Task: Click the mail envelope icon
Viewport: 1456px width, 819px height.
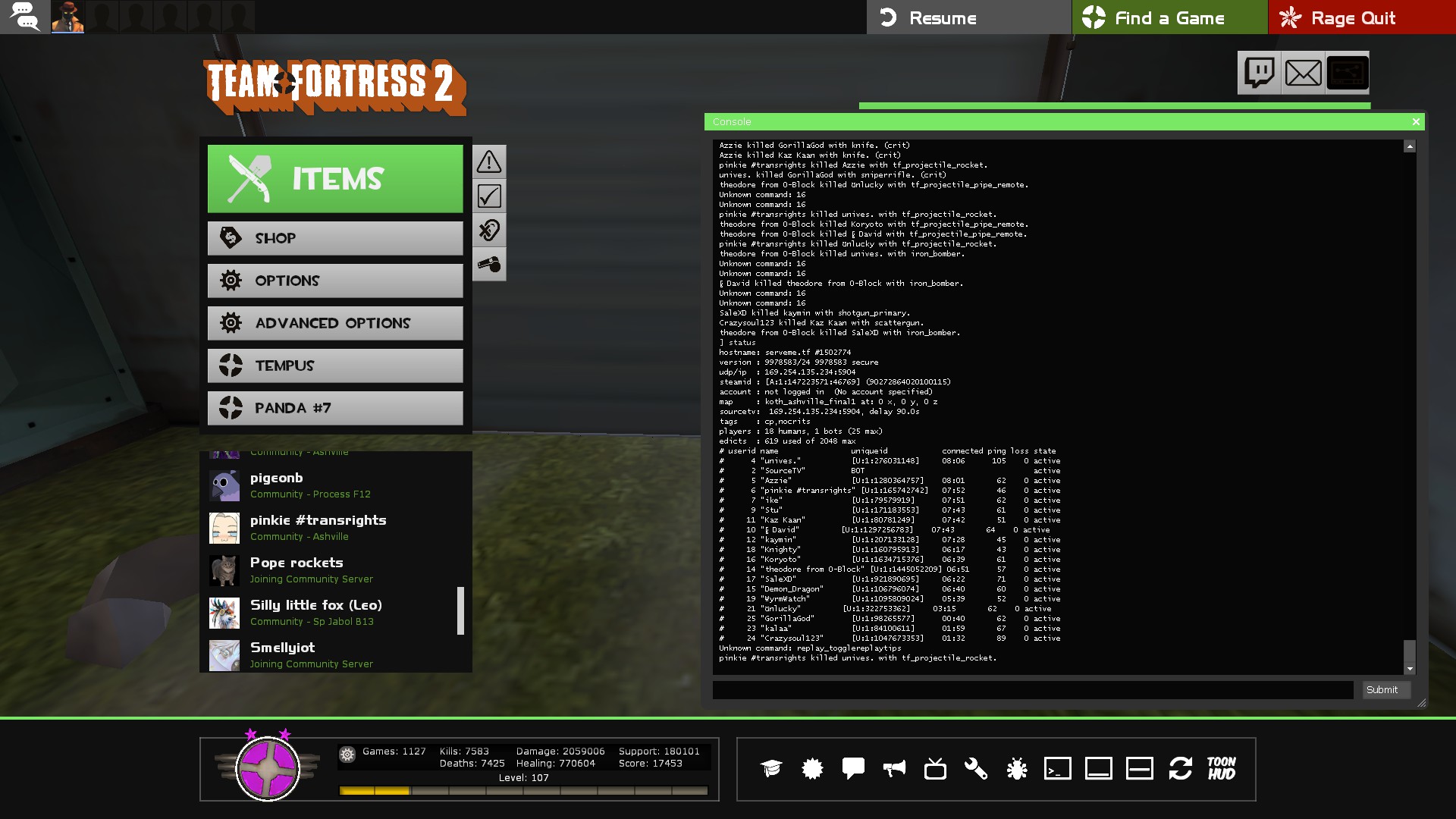Action: tap(1303, 74)
